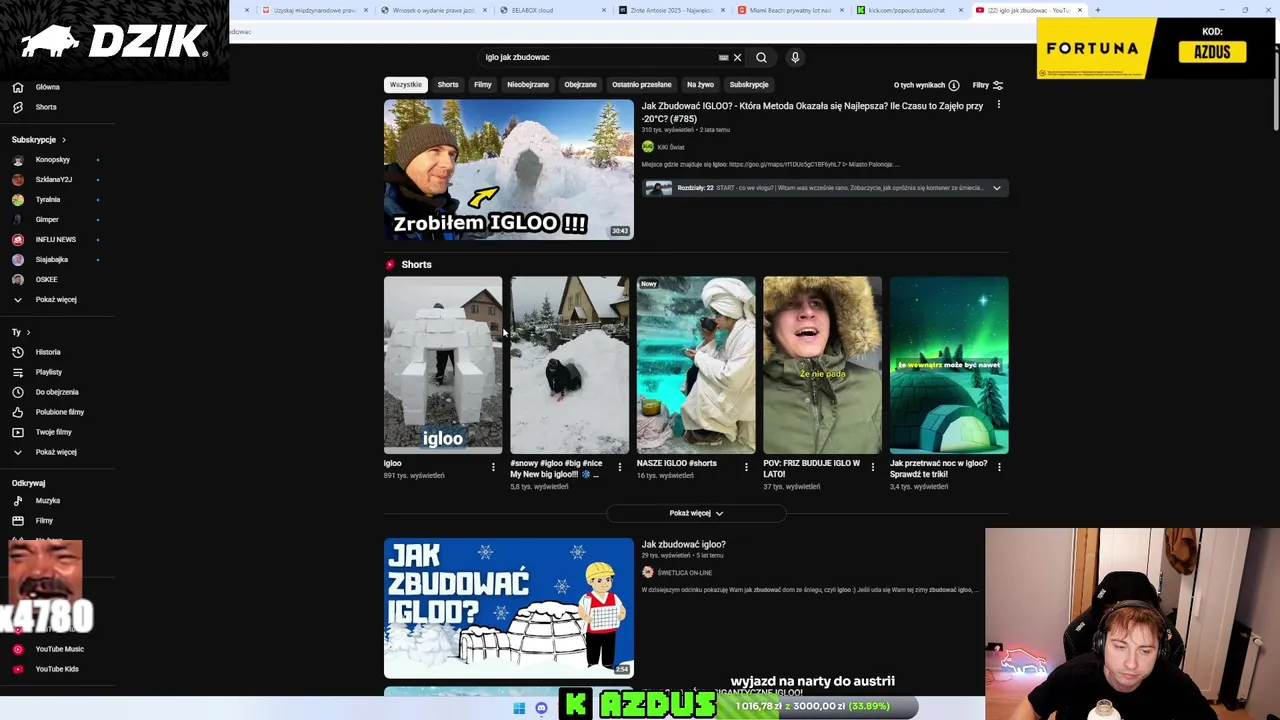Click inside the YouTube search field
Viewport: 1280px width, 720px height.
coord(600,57)
